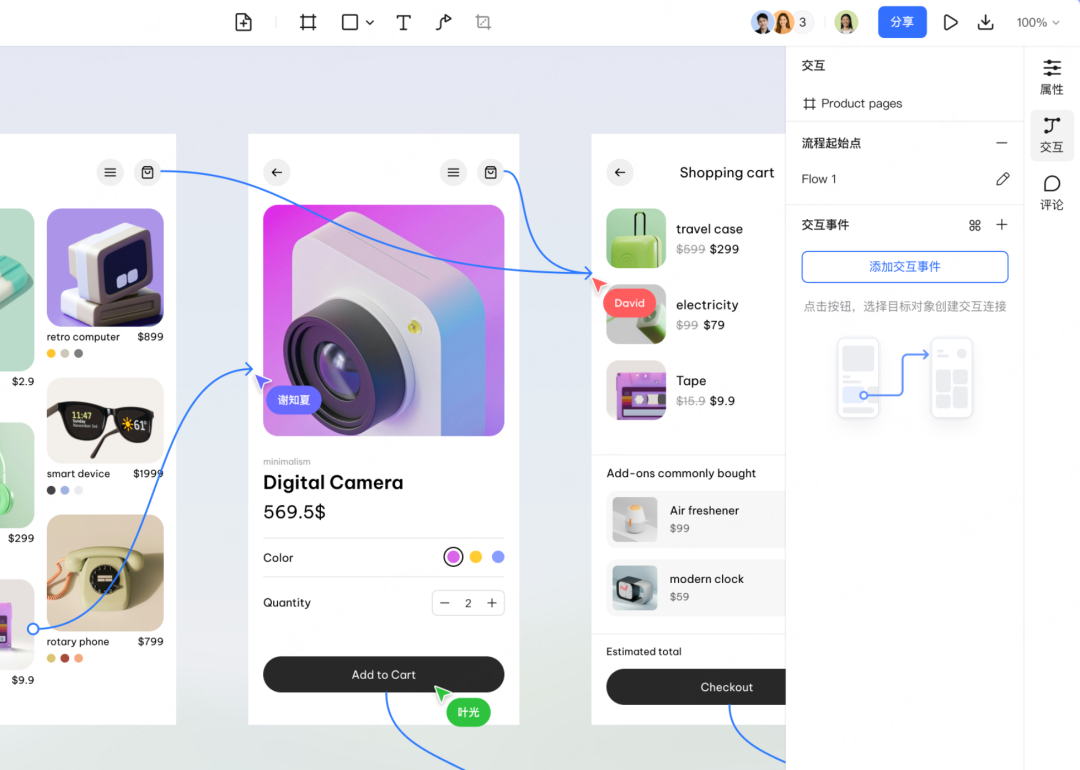Viewport: 1080px width, 770px height.
Task: Click the Tape cart item image
Action: pyautogui.click(x=636, y=390)
